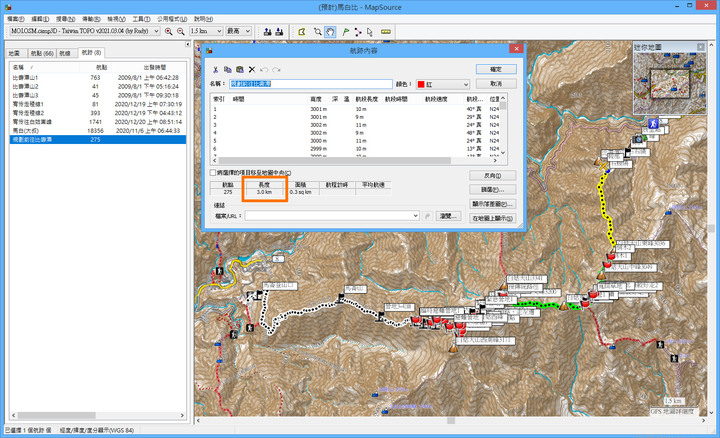Select the zoom tool with magnifier cursor
This screenshot has height=438, width=720.
click(x=318, y=31)
